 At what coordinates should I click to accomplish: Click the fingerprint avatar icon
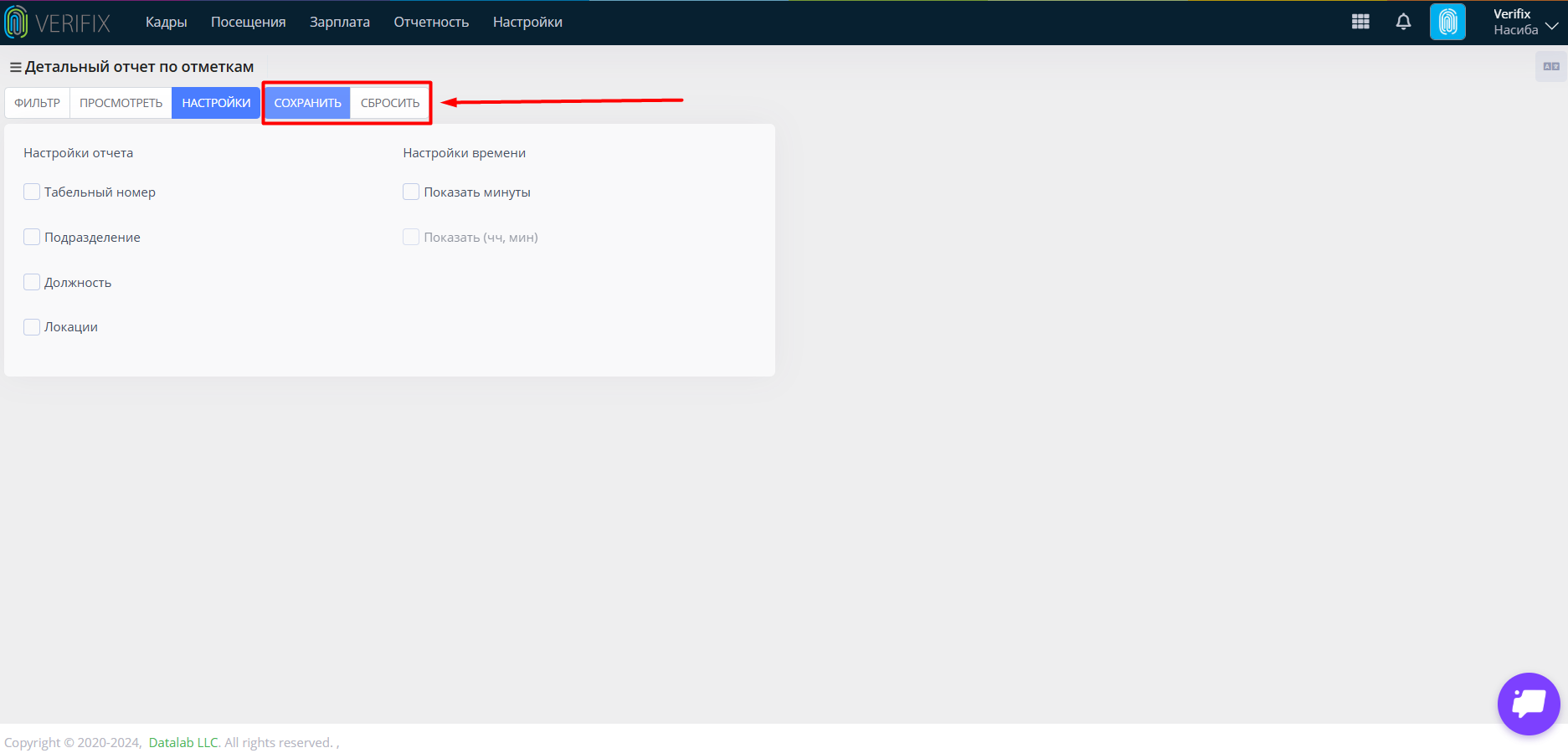pyautogui.click(x=1447, y=22)
